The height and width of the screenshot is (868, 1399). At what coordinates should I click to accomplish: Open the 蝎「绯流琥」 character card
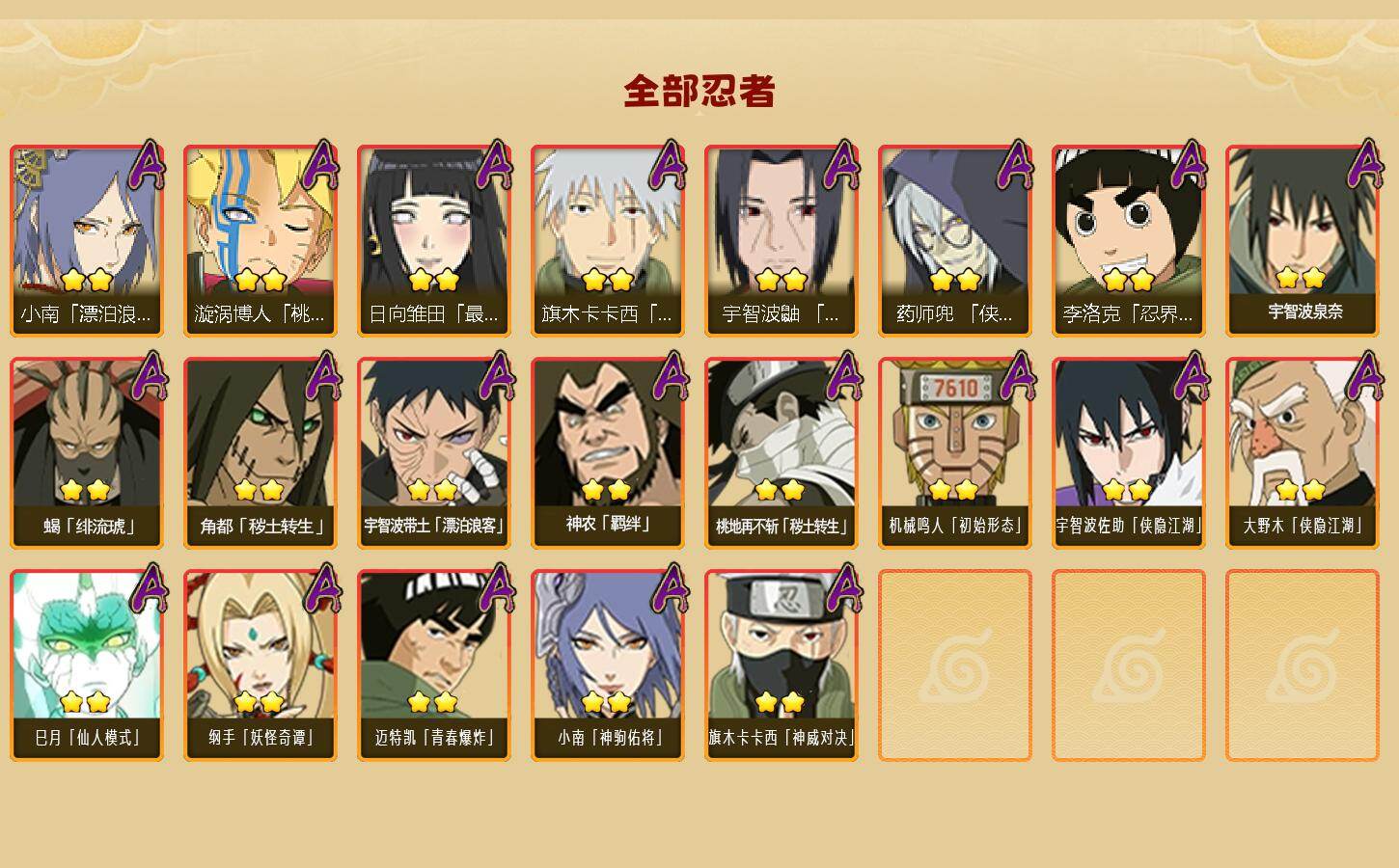tap(87, 452)
